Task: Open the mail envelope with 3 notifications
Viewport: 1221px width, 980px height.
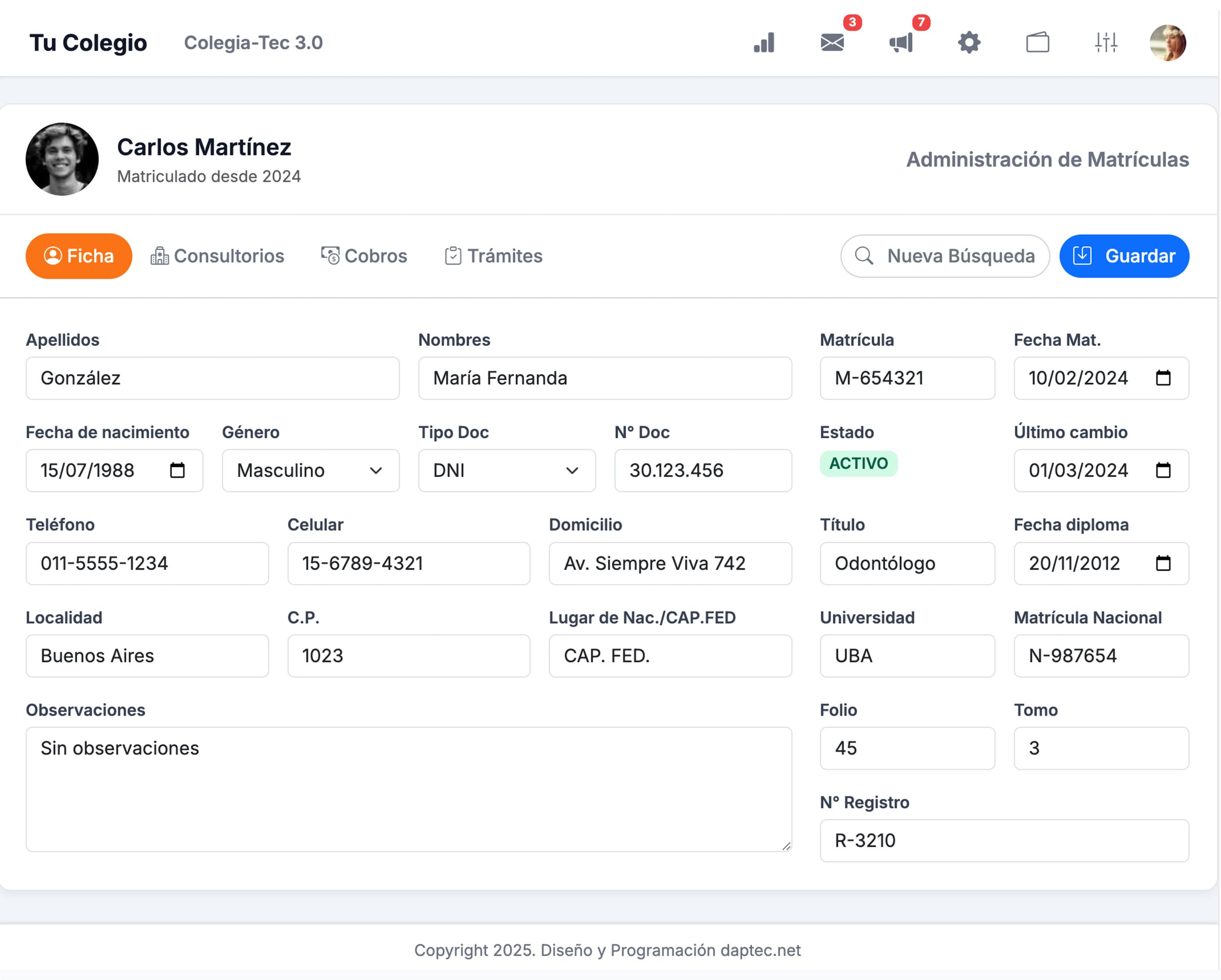Action: click(x=832, y=42)
